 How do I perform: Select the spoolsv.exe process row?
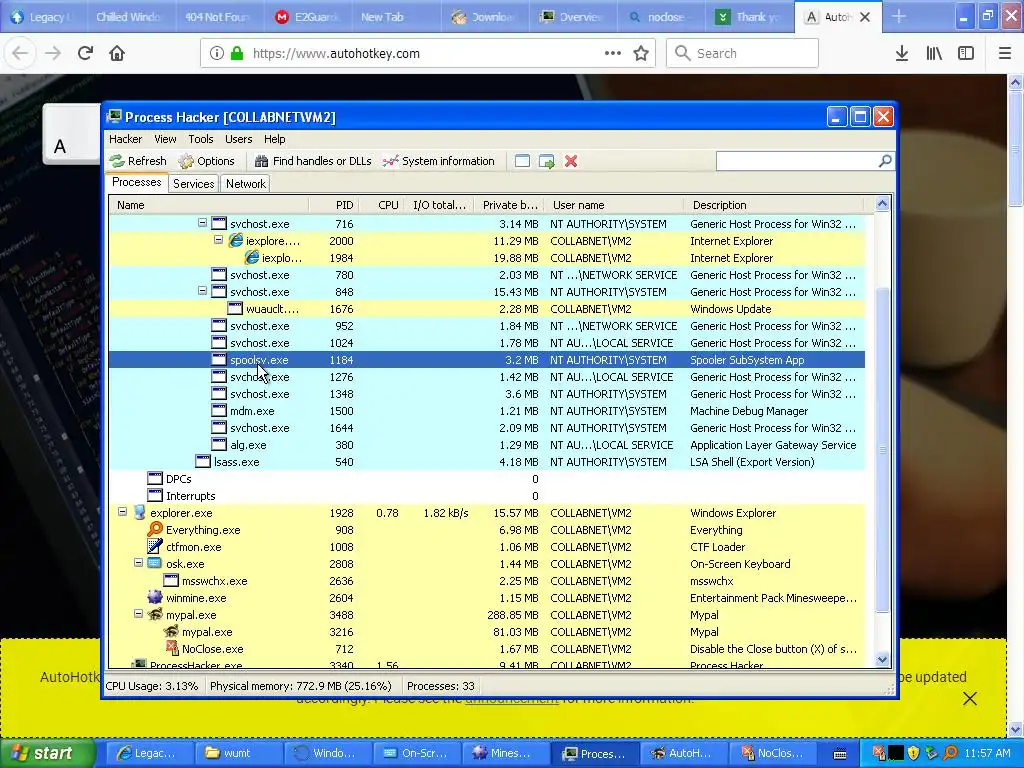click(x=487, y=360)
